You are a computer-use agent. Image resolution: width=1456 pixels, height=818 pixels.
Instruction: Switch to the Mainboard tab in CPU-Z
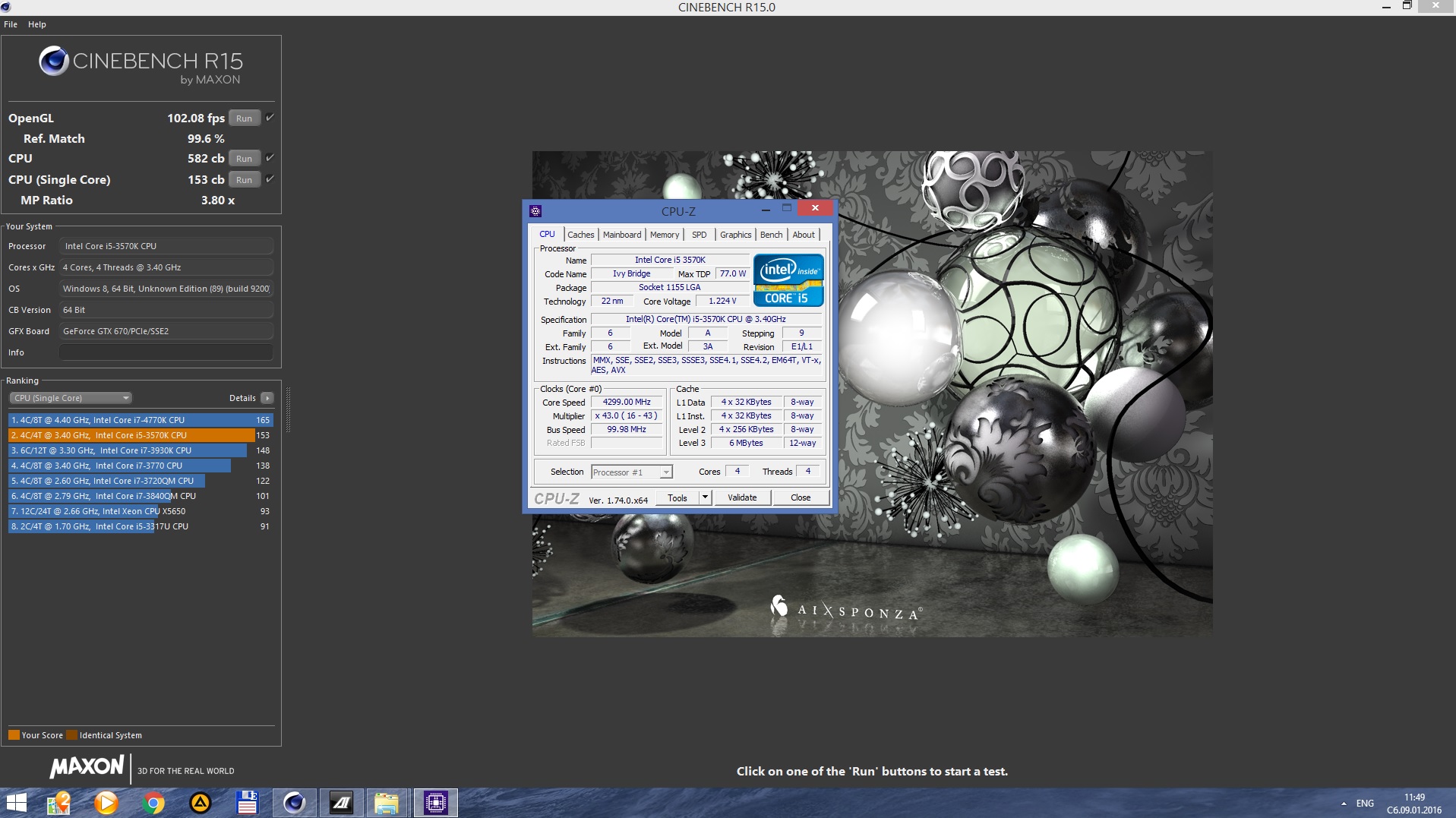pyautogui.click(x=622, y=235)
